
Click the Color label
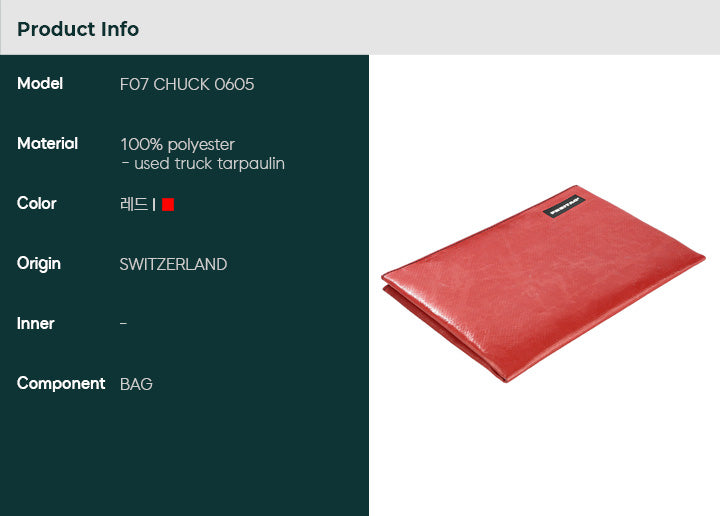pos(37,203)
